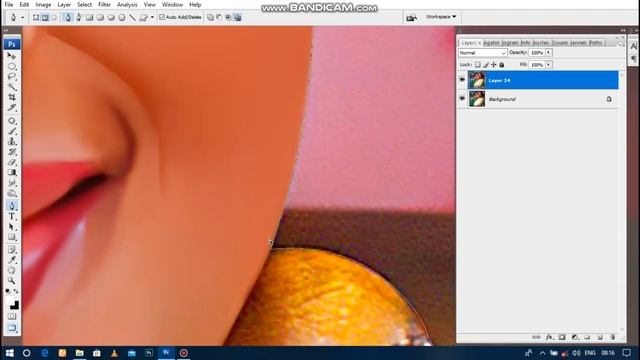Open the File menu
This screenshot has width=640, height=360.
click(9, 4)
